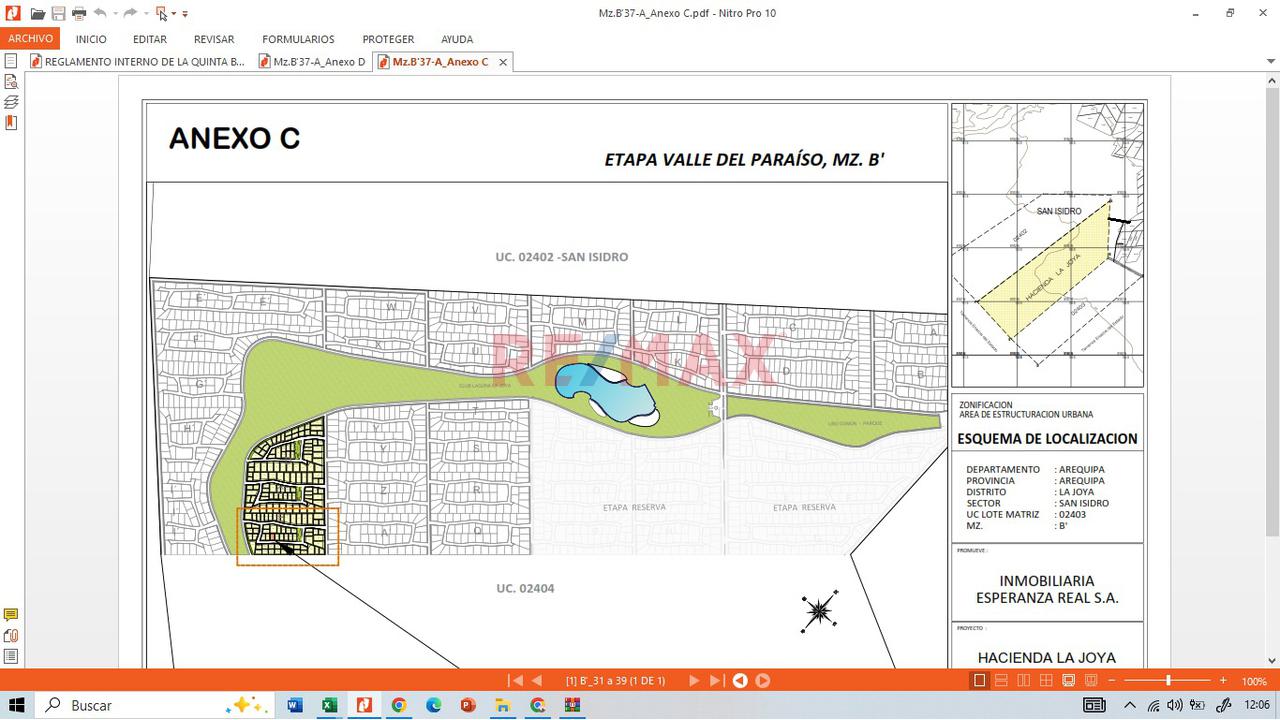Undo the last action
Screen dimensions: 1280x720
pyautogui.click(x=99, y=13)
